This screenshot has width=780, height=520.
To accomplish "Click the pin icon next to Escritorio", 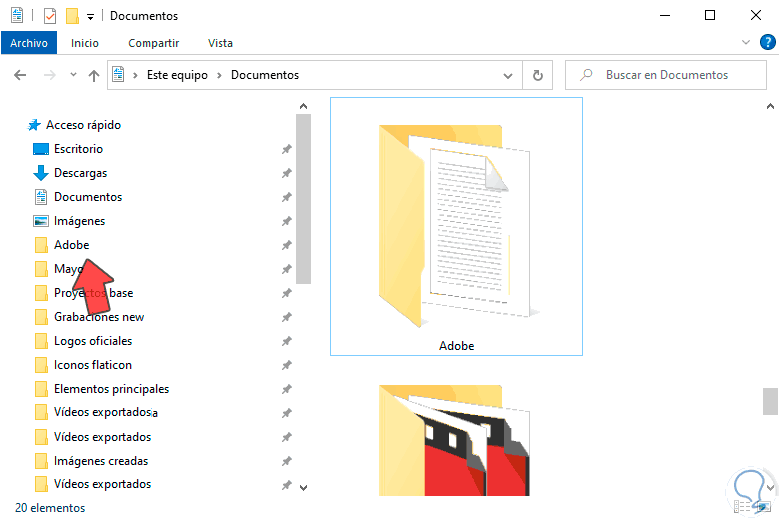I will click(x=287, y=149).
